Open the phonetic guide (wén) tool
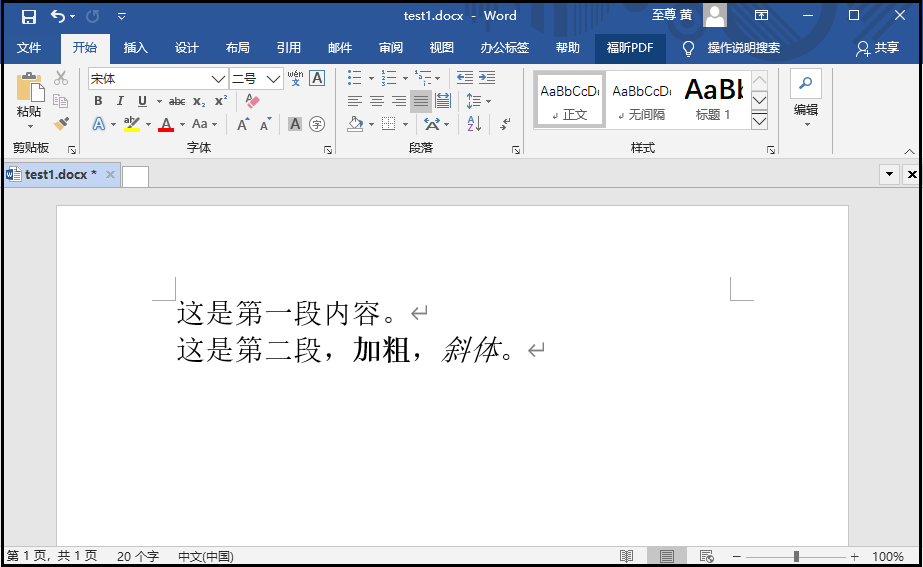The width and height of the screenshot is (923, 567). pyautogui.click(x=296, y=78)
